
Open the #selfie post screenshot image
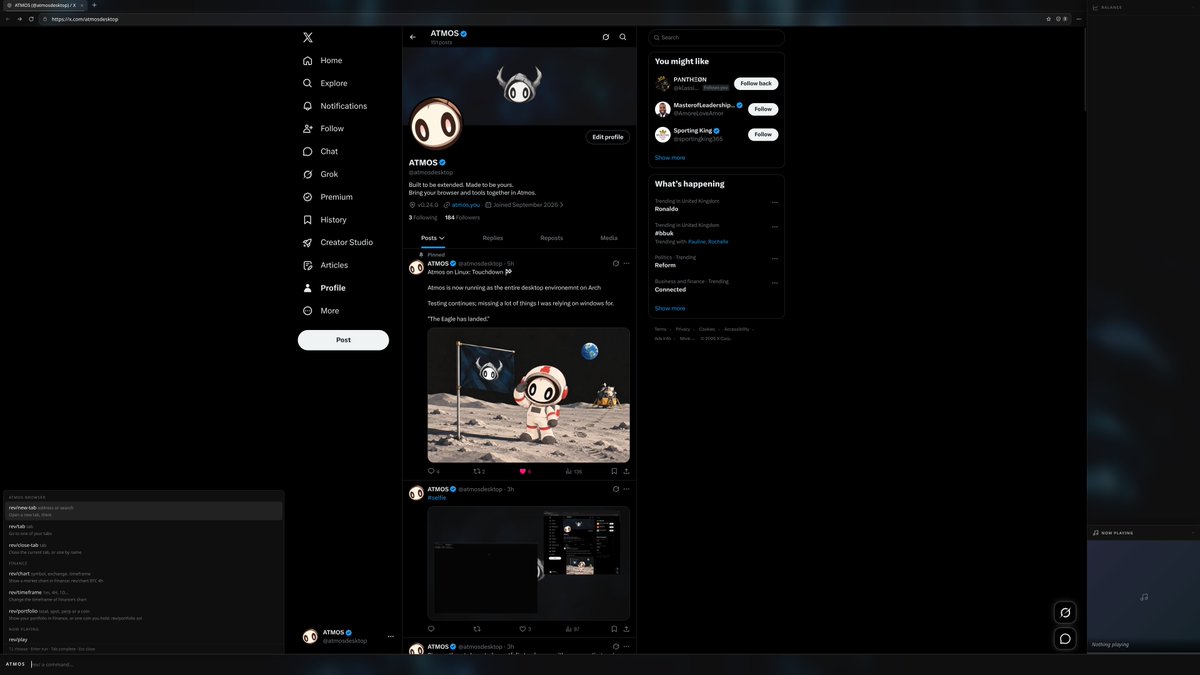tap(529, 563)
